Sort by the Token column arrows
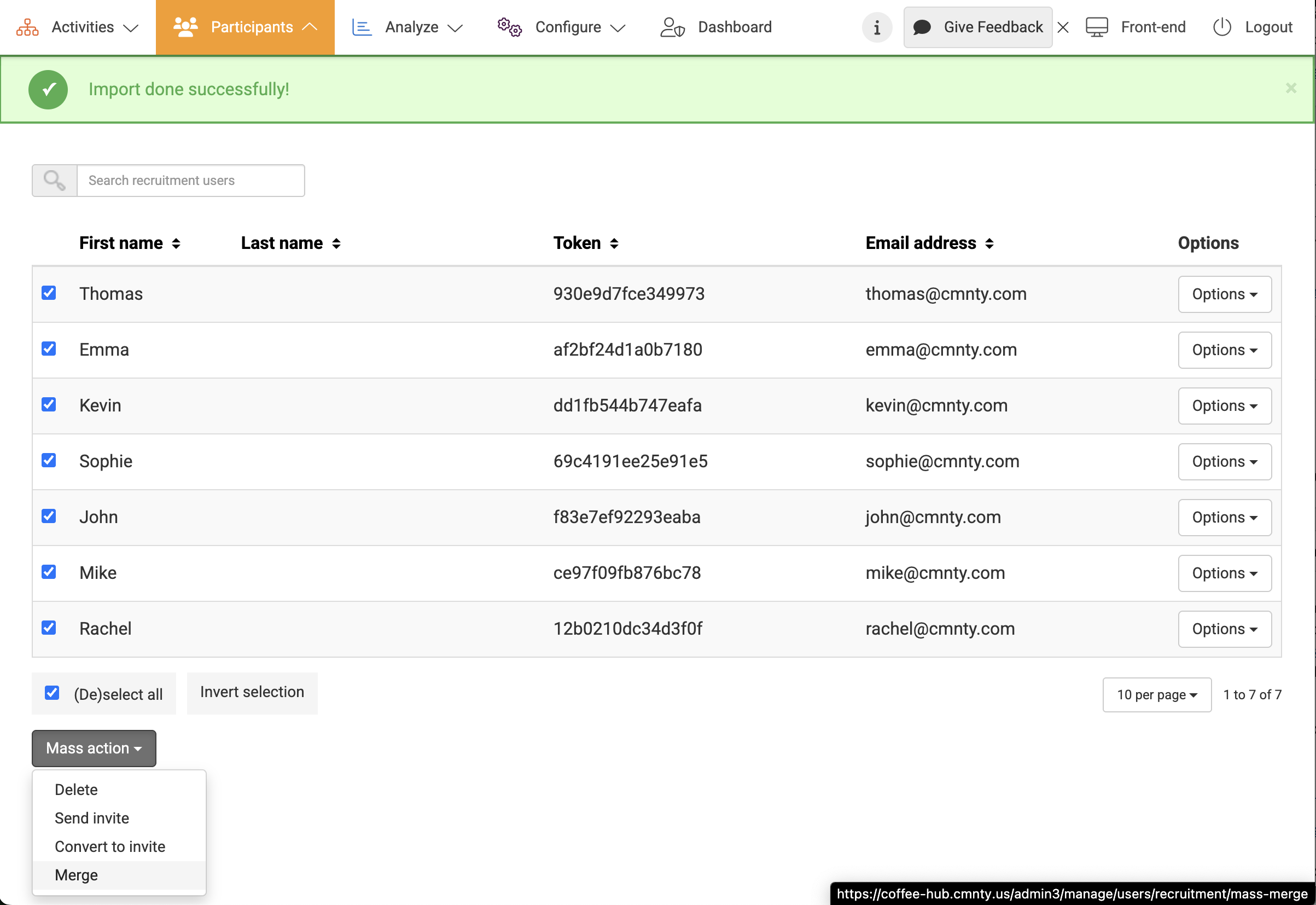The height and width of the screenshot is (905, 1316). 614,243
